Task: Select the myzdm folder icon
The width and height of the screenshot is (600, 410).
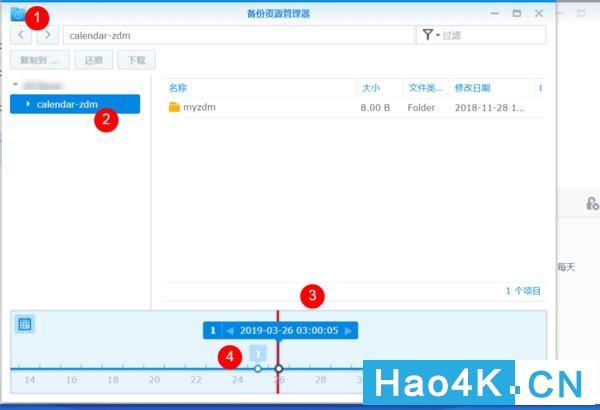Action: (x=174, y=107)
